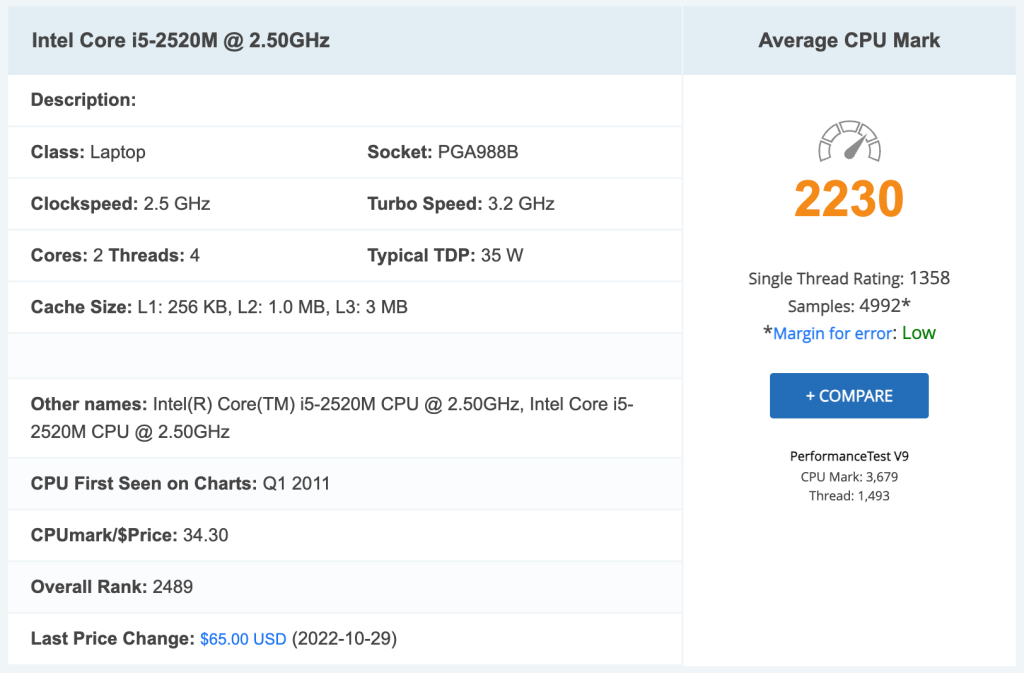Select the Socket: PGA988B value
Viewport: 1024px width, 673px height.
[x=443, y=152]
